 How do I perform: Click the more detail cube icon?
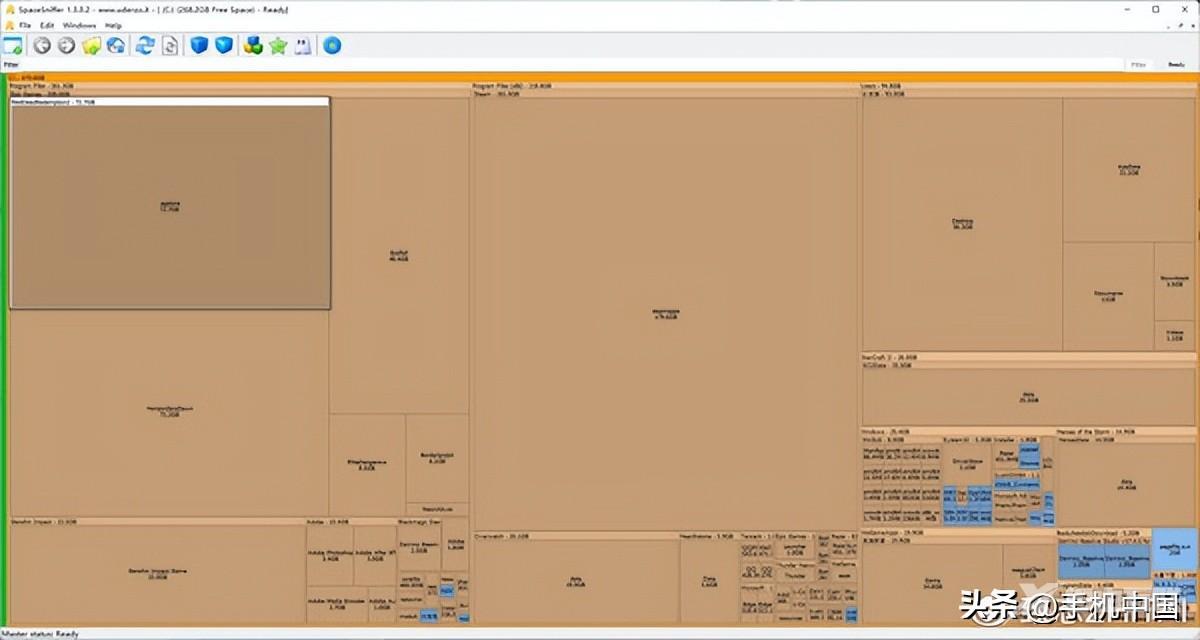[x=224, y=45]
